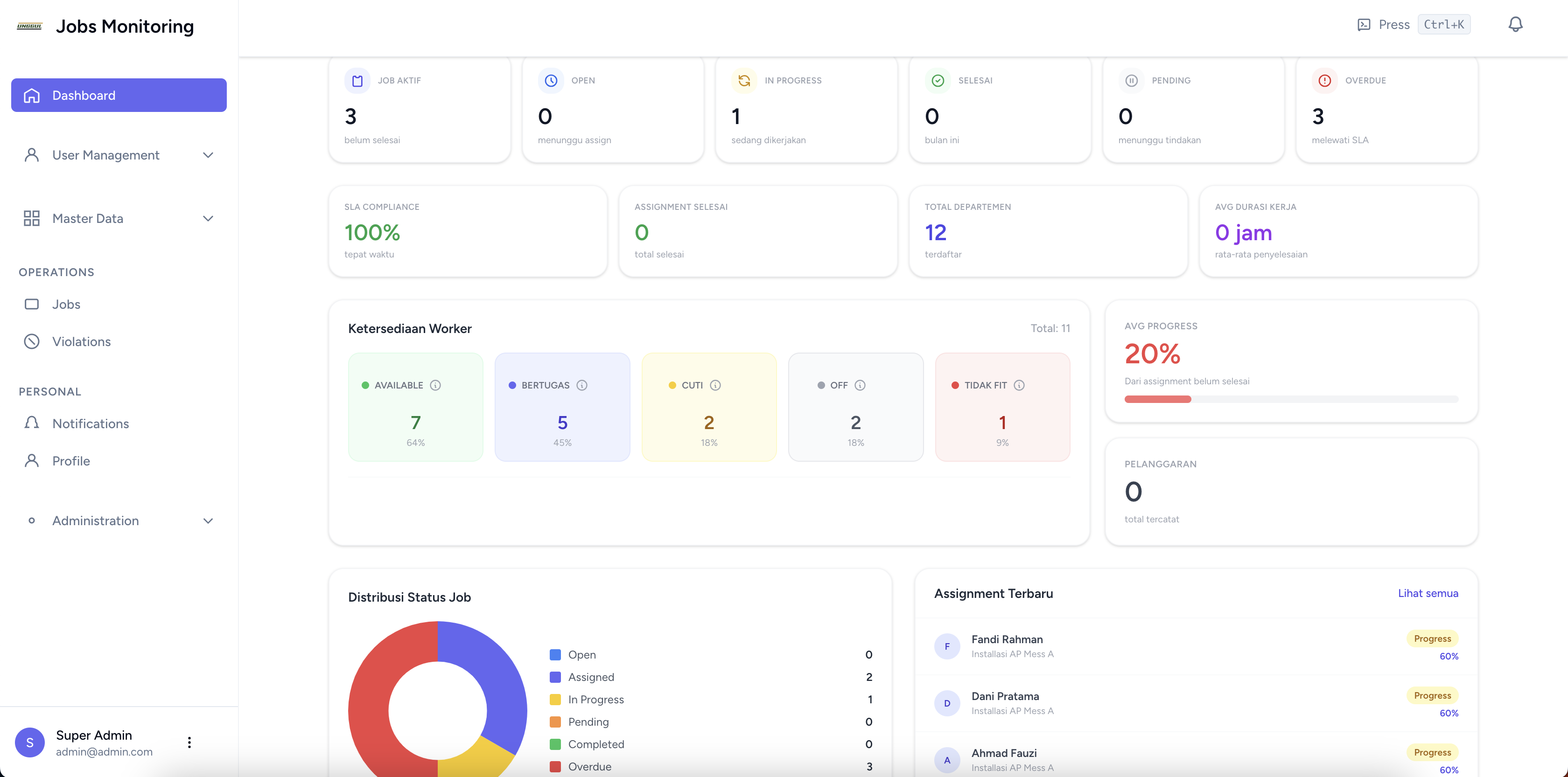The image size is (1568, 777).
Task: Click Dani Pratama's avatar
Action: [947, 703]
